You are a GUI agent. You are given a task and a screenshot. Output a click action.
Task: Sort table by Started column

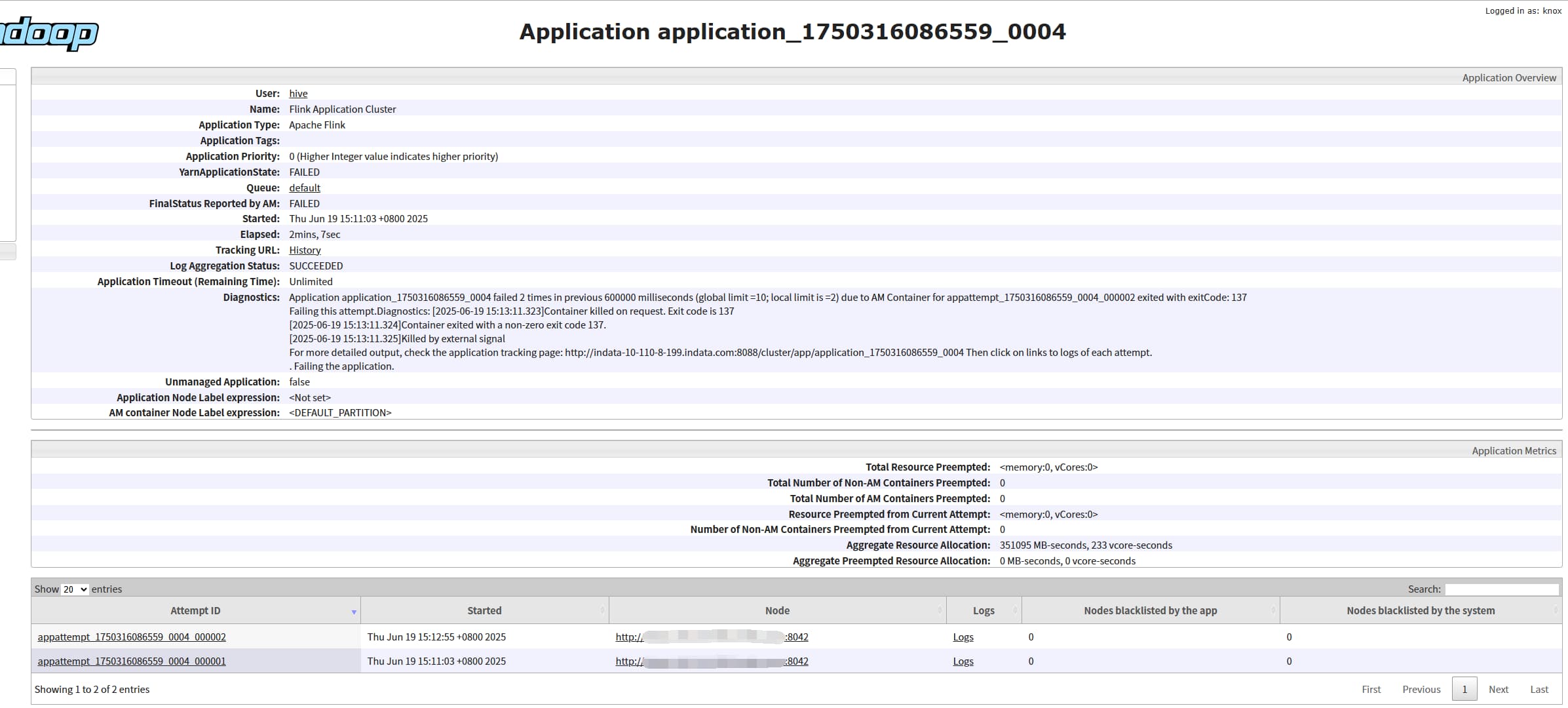click(x=484, y=610)
